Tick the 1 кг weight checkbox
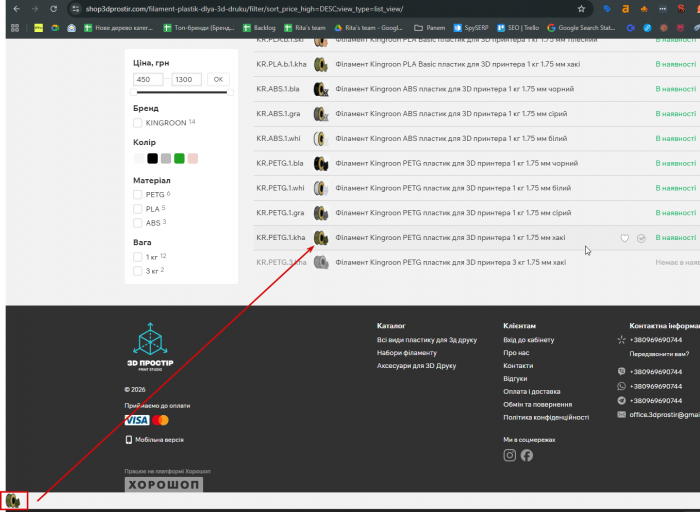 (x=138, y=257)
